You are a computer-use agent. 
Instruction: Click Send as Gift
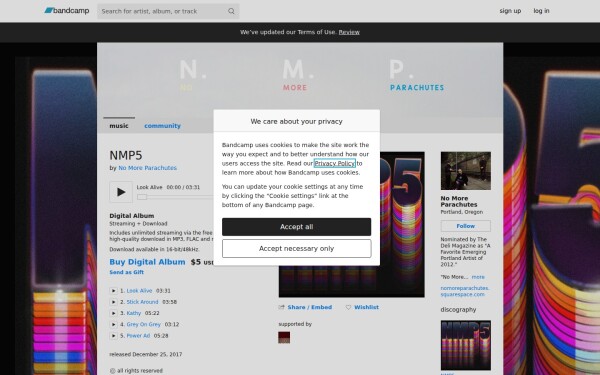pyautogui.click(x=127, y=272)
